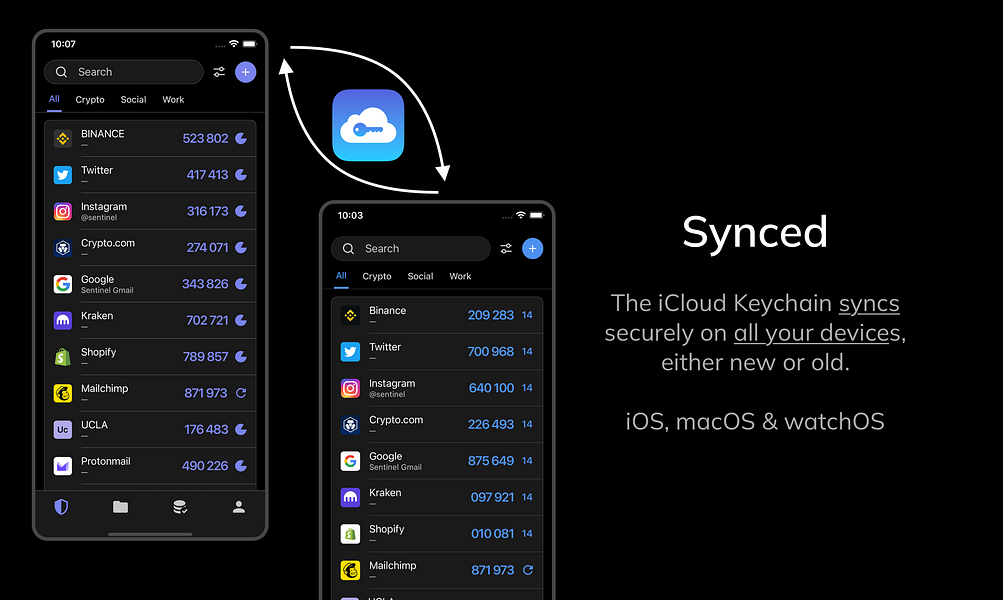The width and height of the screenshot is (1003, 600).
Task: Select the Instagram @sentinel entry logo
Action: coord(62,211)
